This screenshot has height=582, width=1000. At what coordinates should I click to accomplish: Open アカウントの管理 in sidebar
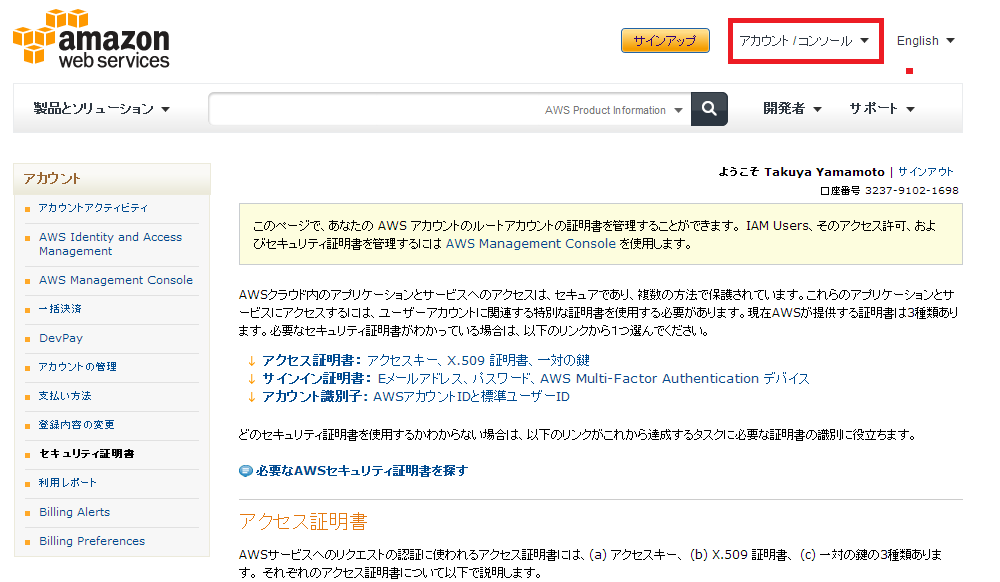tap(77, 367)
